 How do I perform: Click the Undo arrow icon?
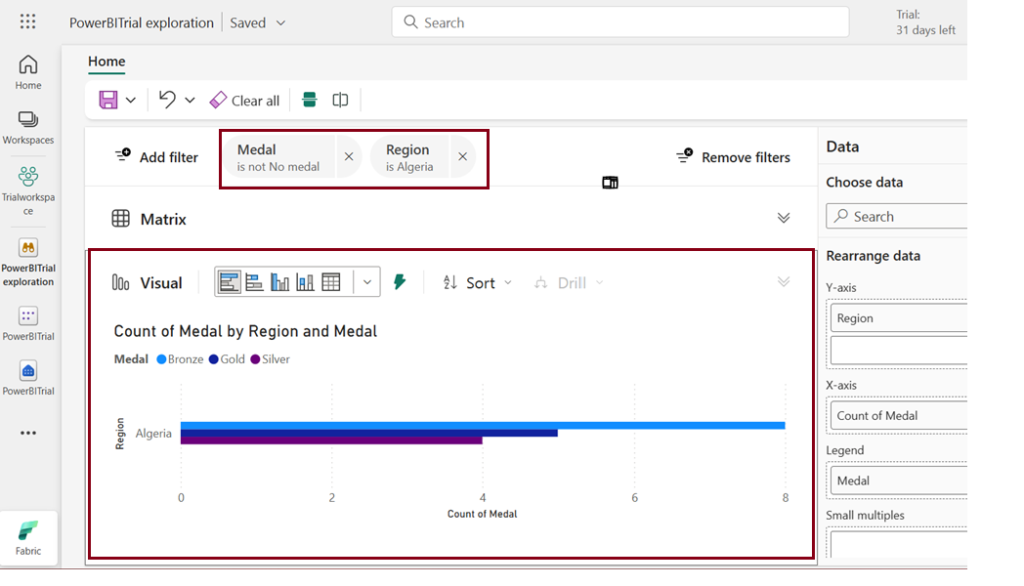168,100
